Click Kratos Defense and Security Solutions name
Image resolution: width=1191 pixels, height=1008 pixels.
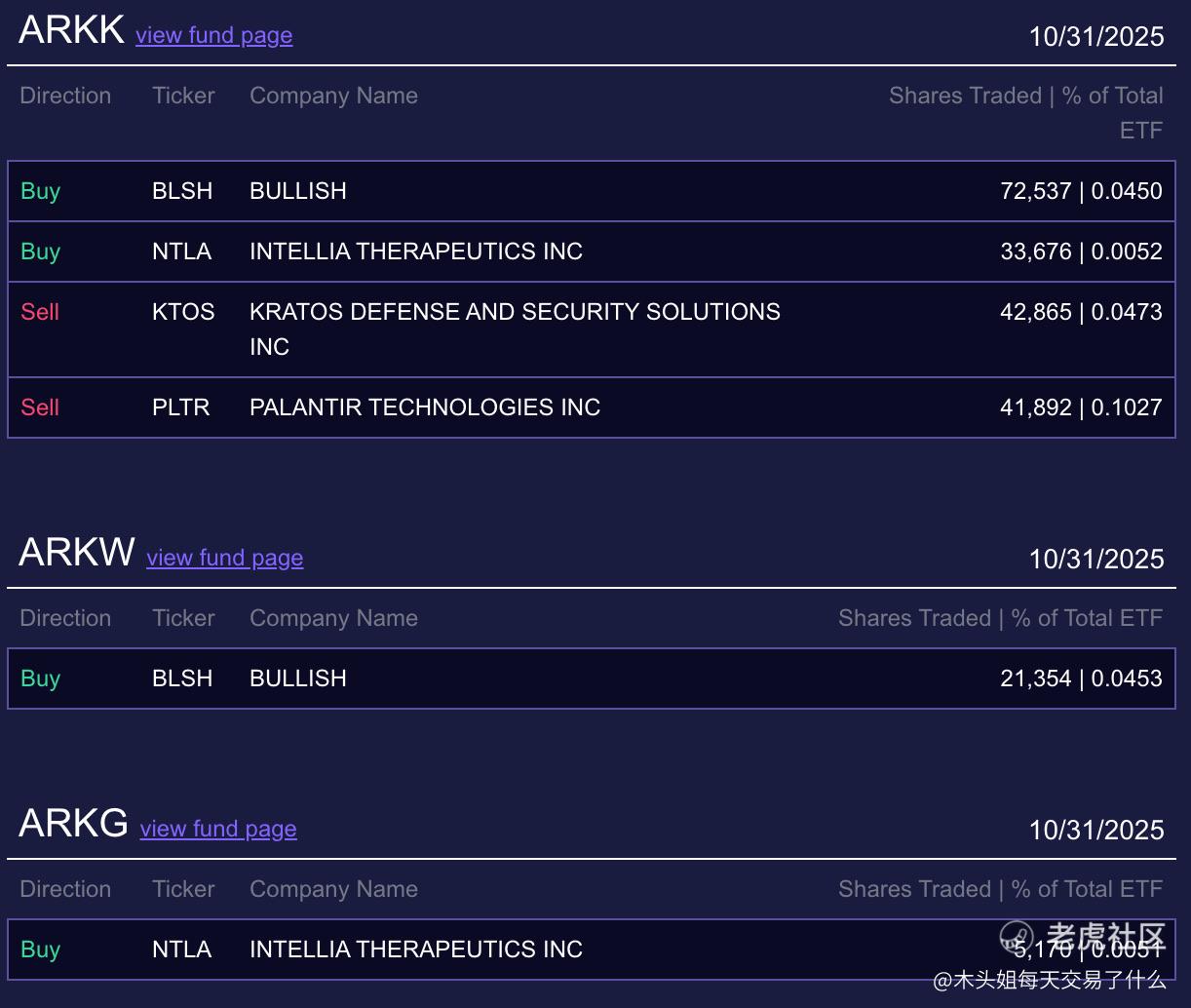tap(515, 312)
